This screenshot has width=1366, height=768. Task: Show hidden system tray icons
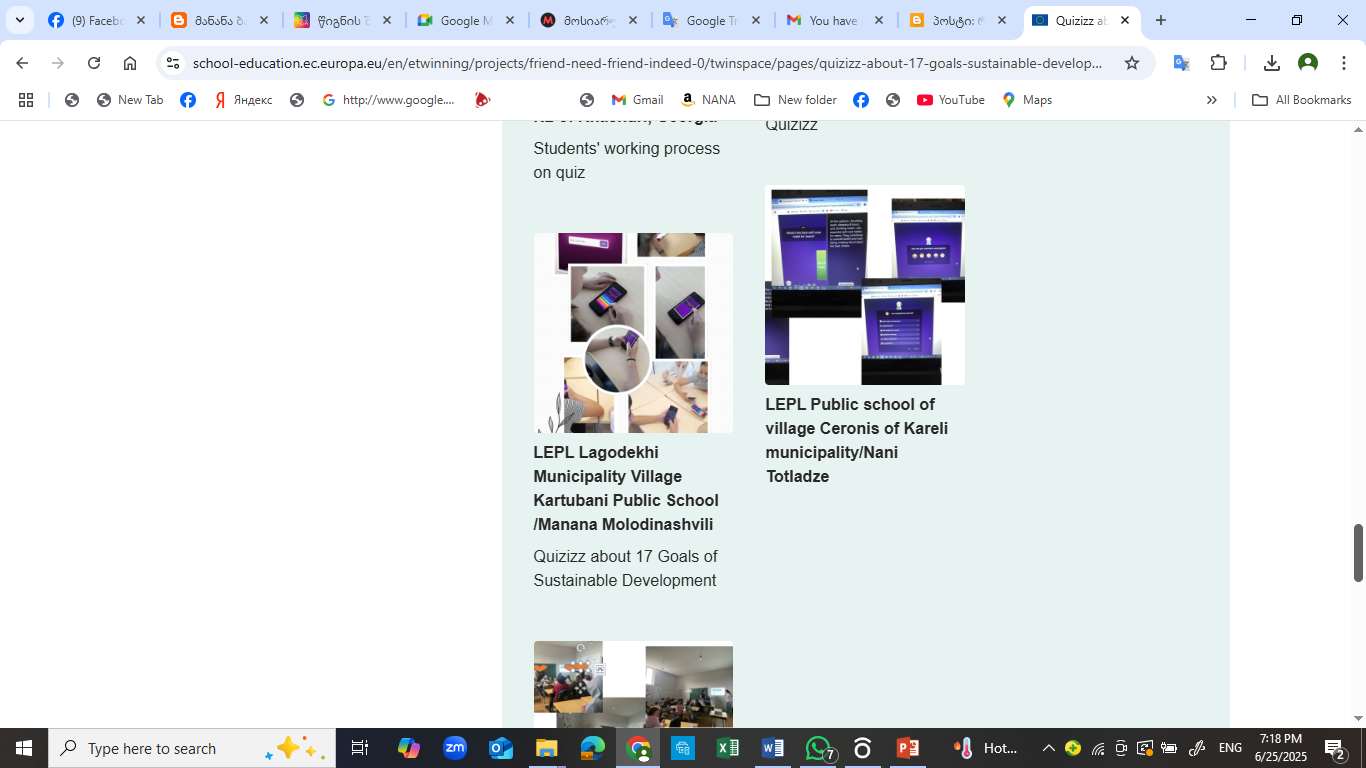click(1048, 748)
